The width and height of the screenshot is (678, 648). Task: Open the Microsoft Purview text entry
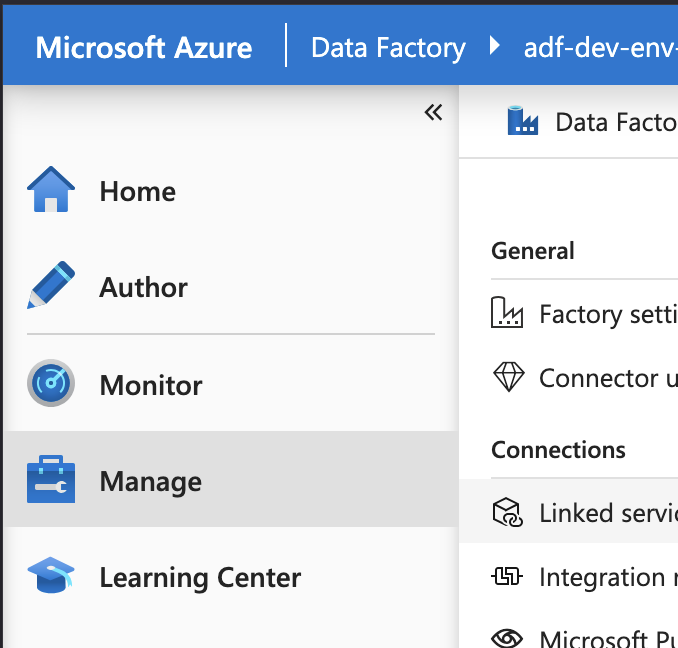(608, 639)
